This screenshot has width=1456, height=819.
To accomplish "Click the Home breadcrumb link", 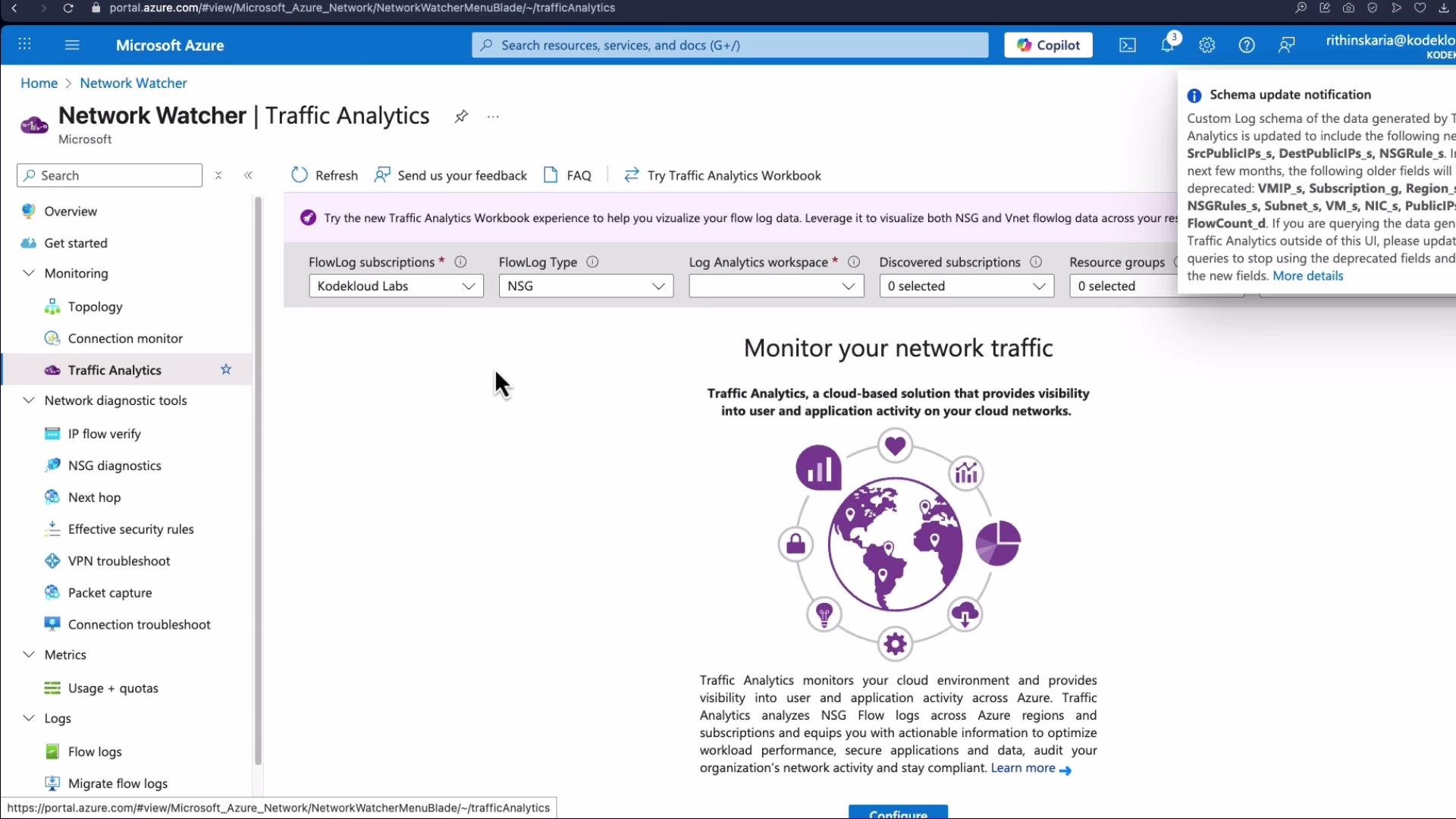I will pos(39,83).
